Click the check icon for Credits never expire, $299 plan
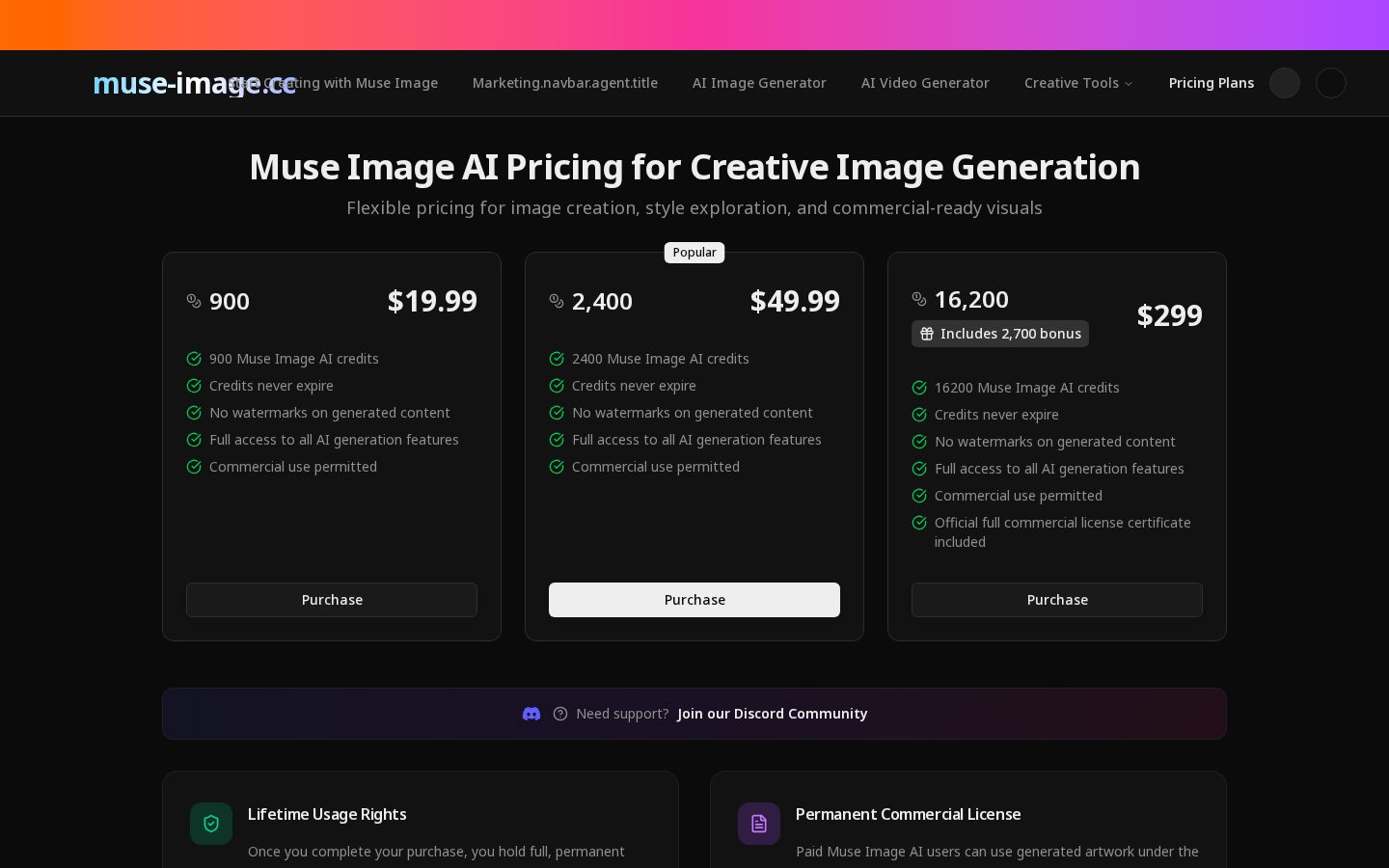 (919, 415)
